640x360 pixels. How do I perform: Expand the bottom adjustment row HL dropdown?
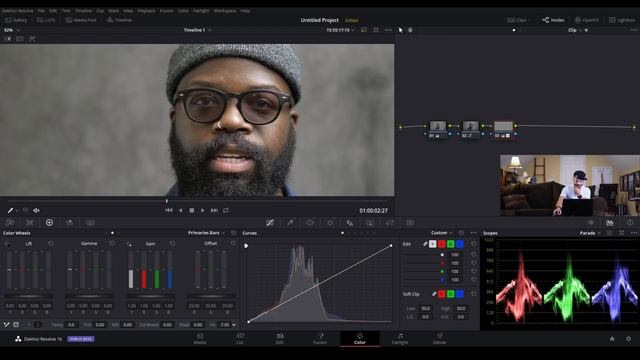234,325
